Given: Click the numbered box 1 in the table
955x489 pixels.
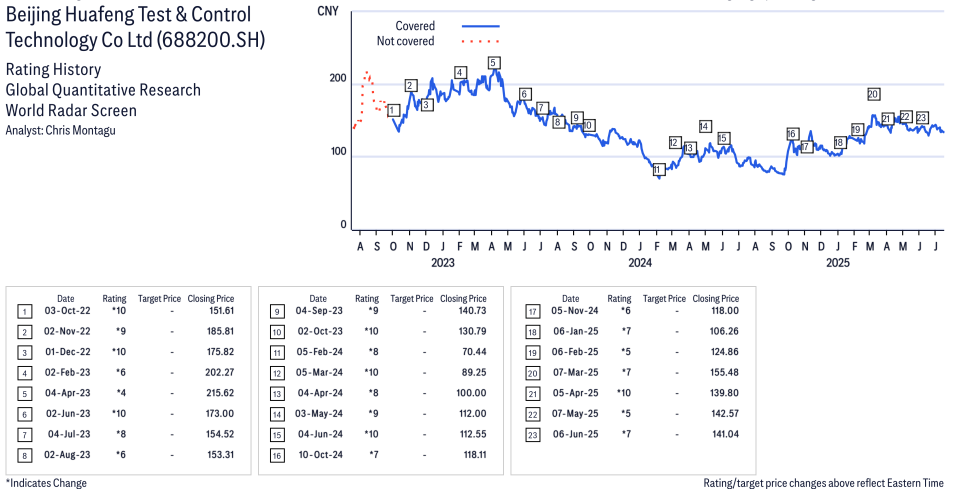Looking at the screenshot, I should [24, 312].
